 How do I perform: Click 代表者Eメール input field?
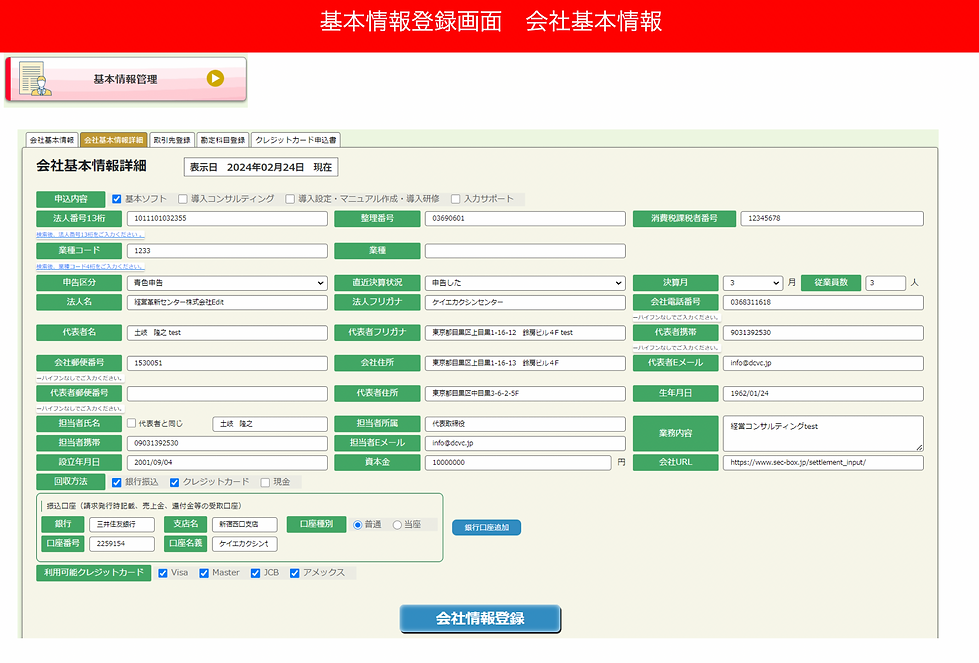[824, 363]
